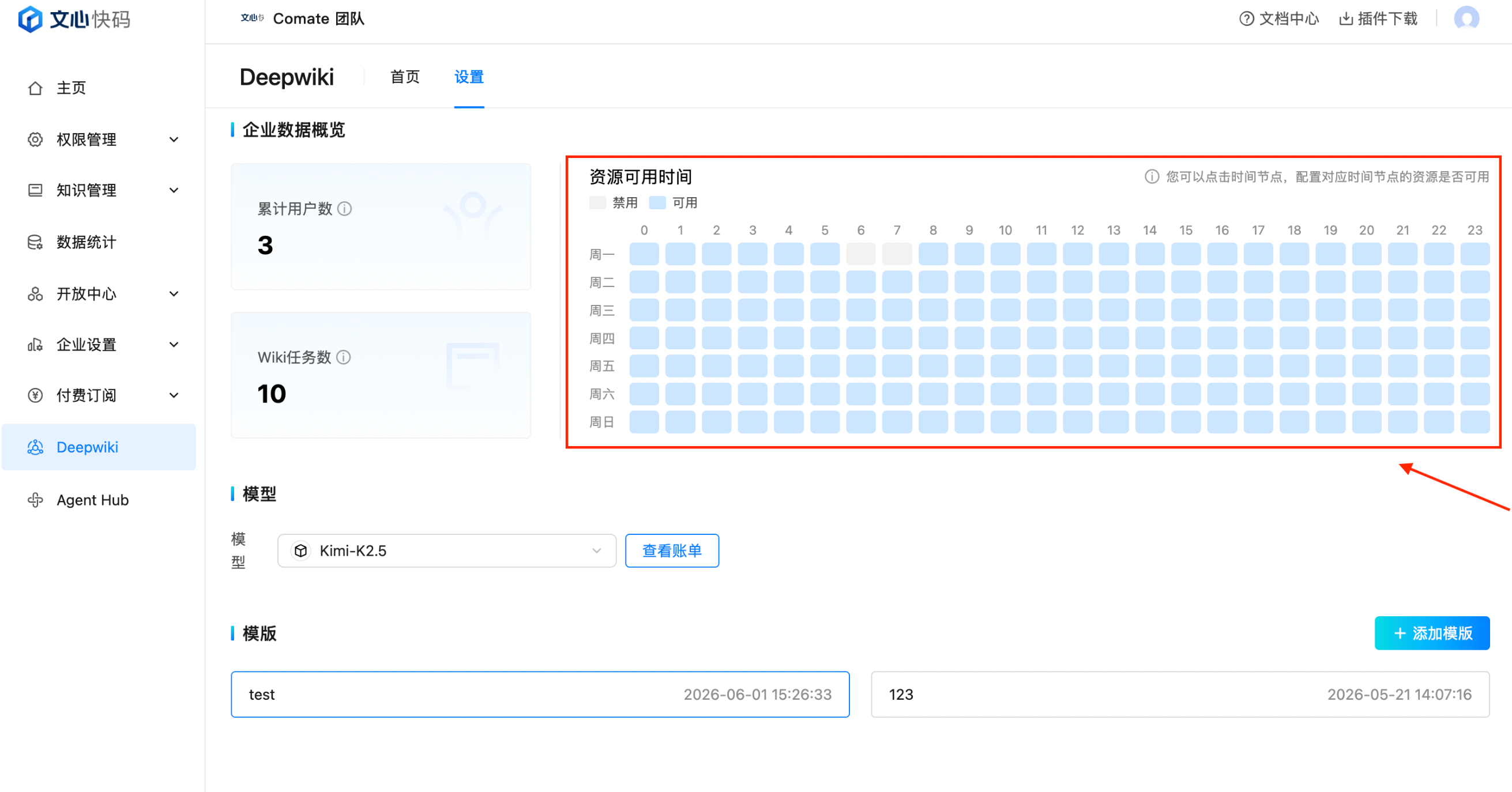The image size is (1512, 792).
Task: Click the Agent Hub sidebar icon
Action: pos(35,500)
